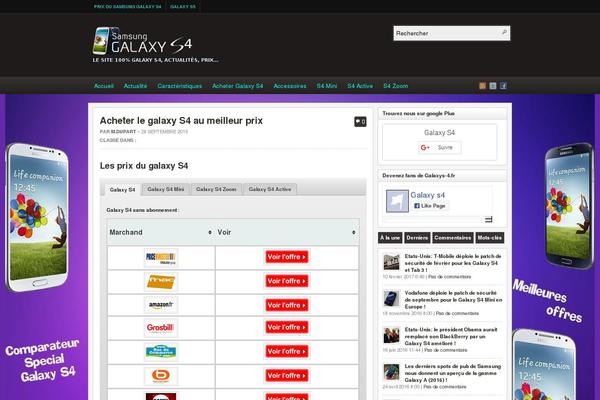
Task: Click the Samsung Galaxy S4 site logo
Action: pyautogui.click(x=142, y=41)
